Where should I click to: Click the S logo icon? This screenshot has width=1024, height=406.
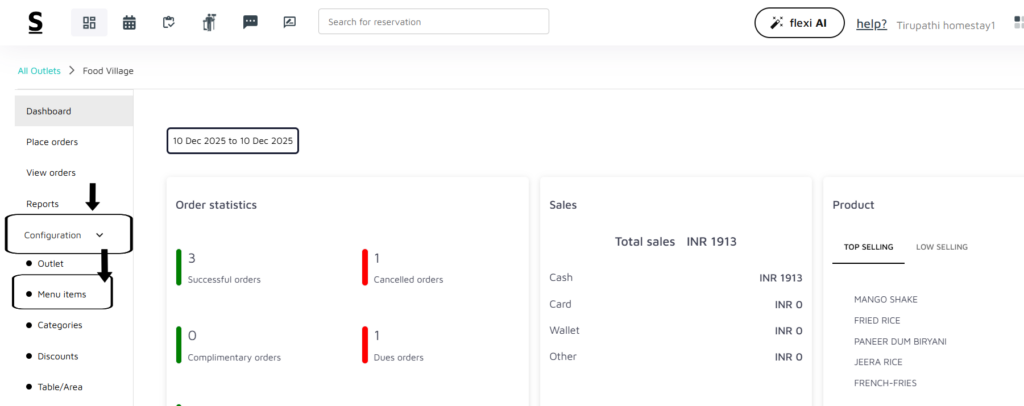[x=36, y=22]
